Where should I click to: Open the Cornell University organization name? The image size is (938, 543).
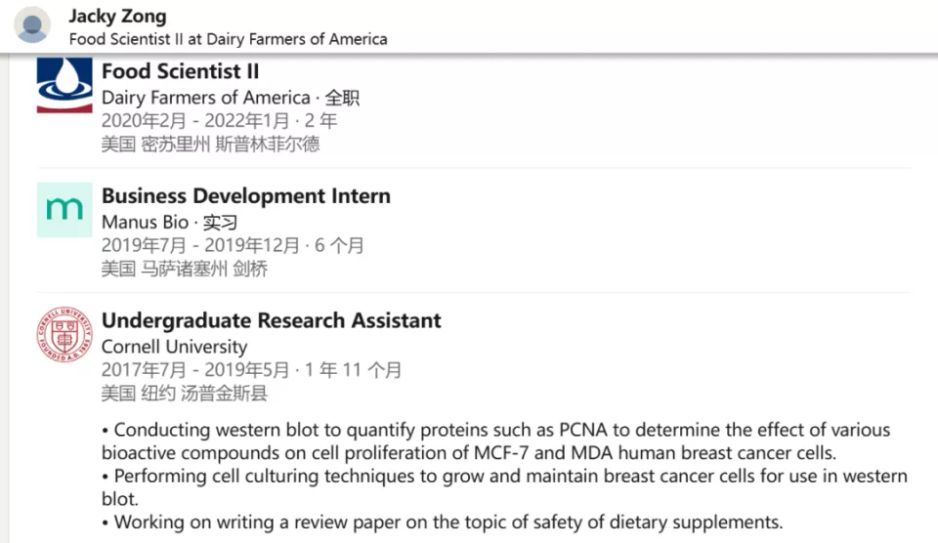coord(174,347)
